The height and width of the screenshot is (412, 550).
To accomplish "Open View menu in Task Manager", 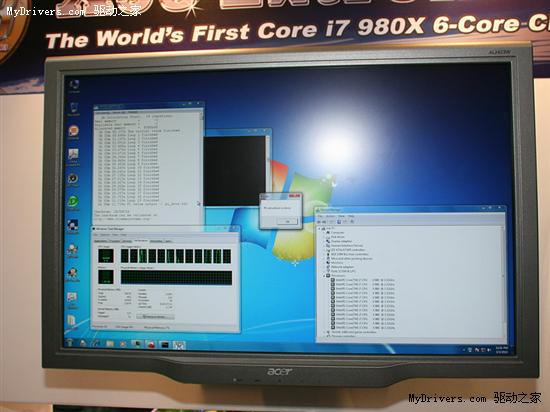I will pyautogui.click(x=115, y=235).
